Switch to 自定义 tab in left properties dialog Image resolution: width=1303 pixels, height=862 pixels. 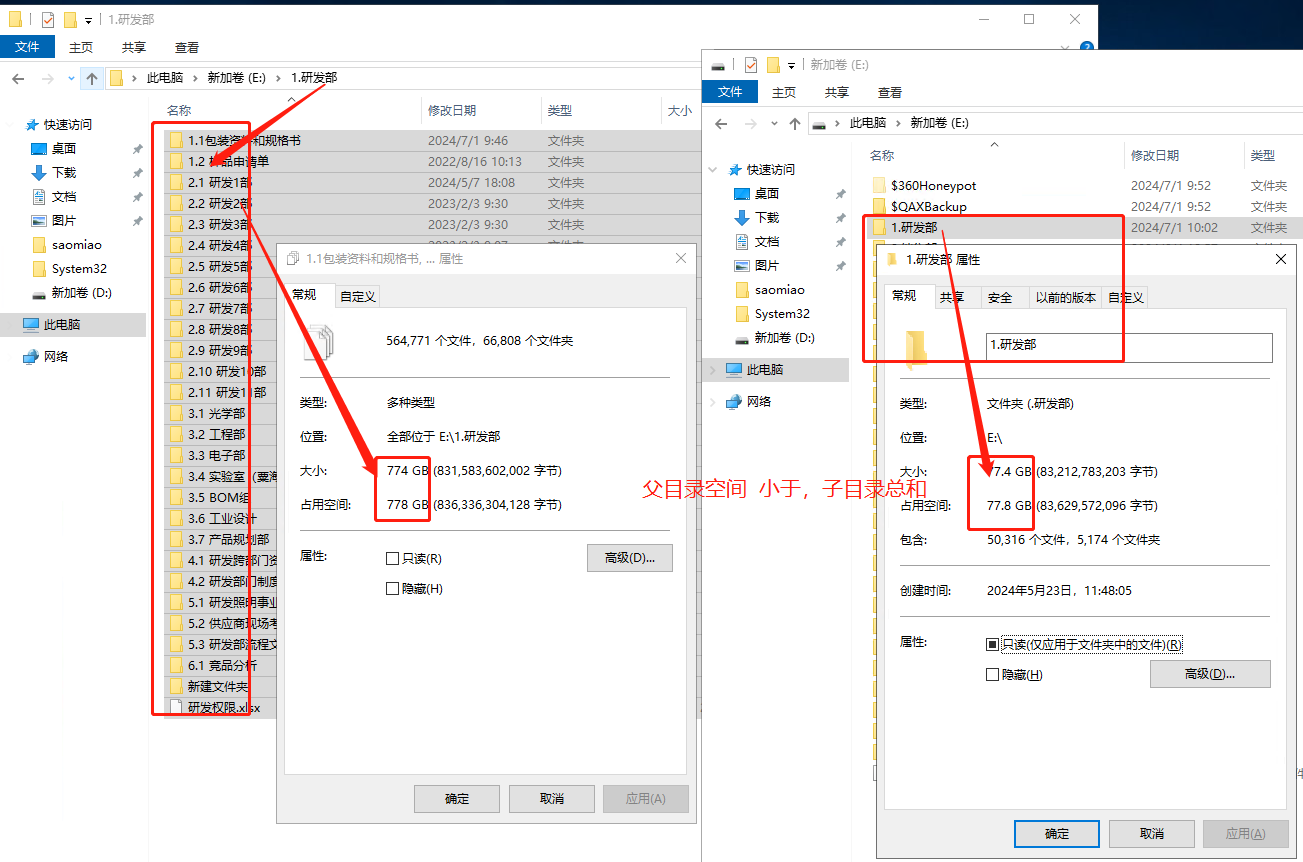pyautogui.click(x=358, y=296)
